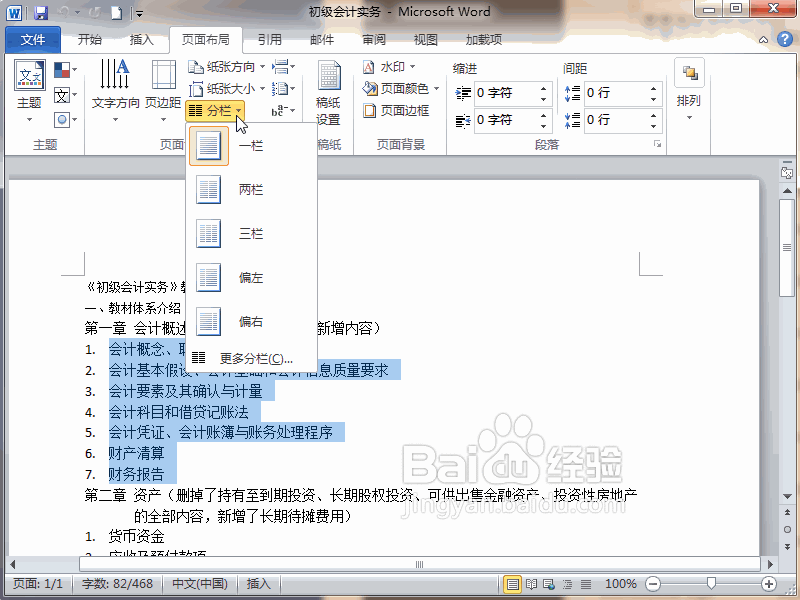Switch to the 视图 View tab
Viewport: 800px width, 600px height.
pos(426,39)
